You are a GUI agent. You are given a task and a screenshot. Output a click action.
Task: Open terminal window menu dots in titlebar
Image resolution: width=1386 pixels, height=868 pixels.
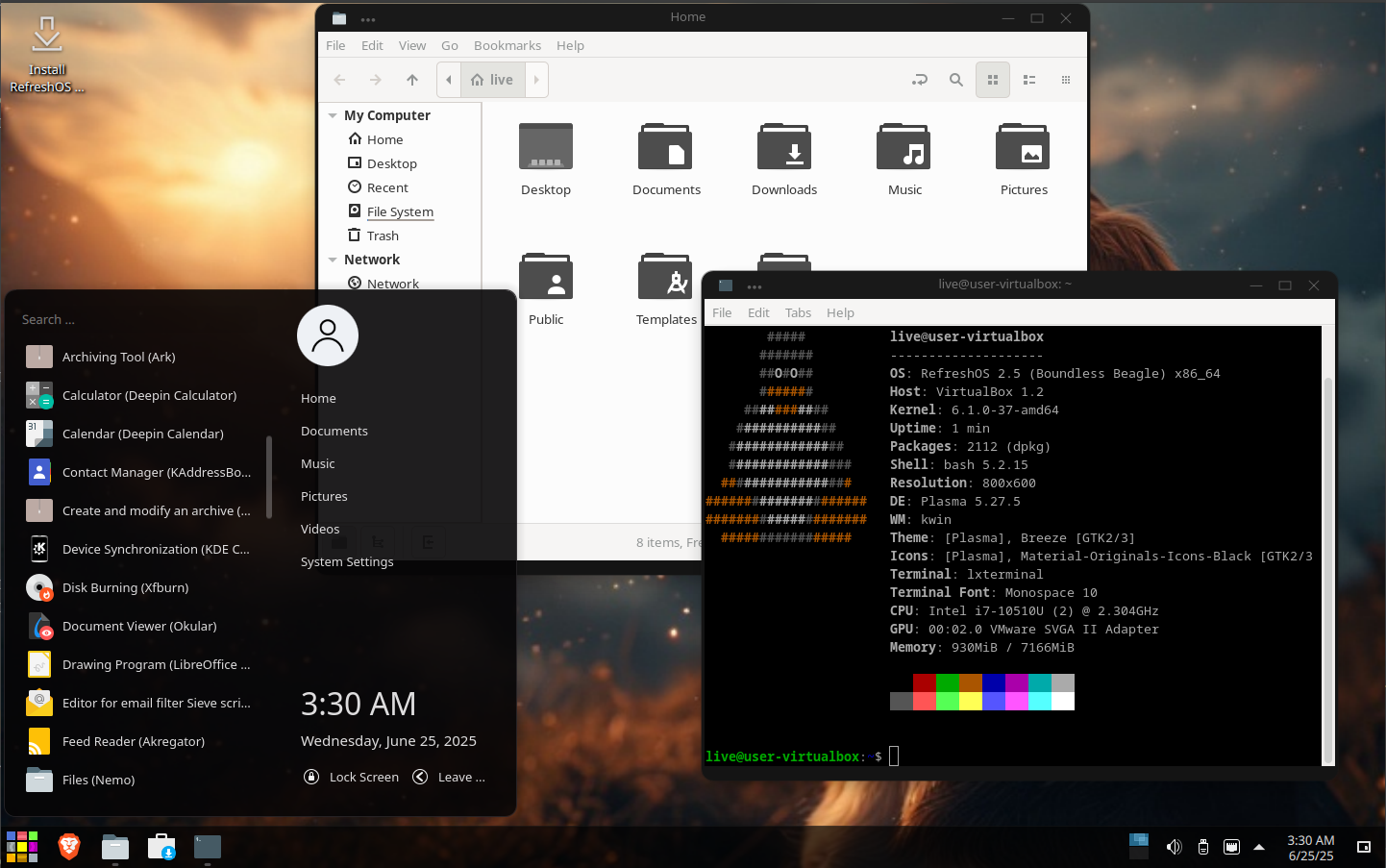point(755,286)
